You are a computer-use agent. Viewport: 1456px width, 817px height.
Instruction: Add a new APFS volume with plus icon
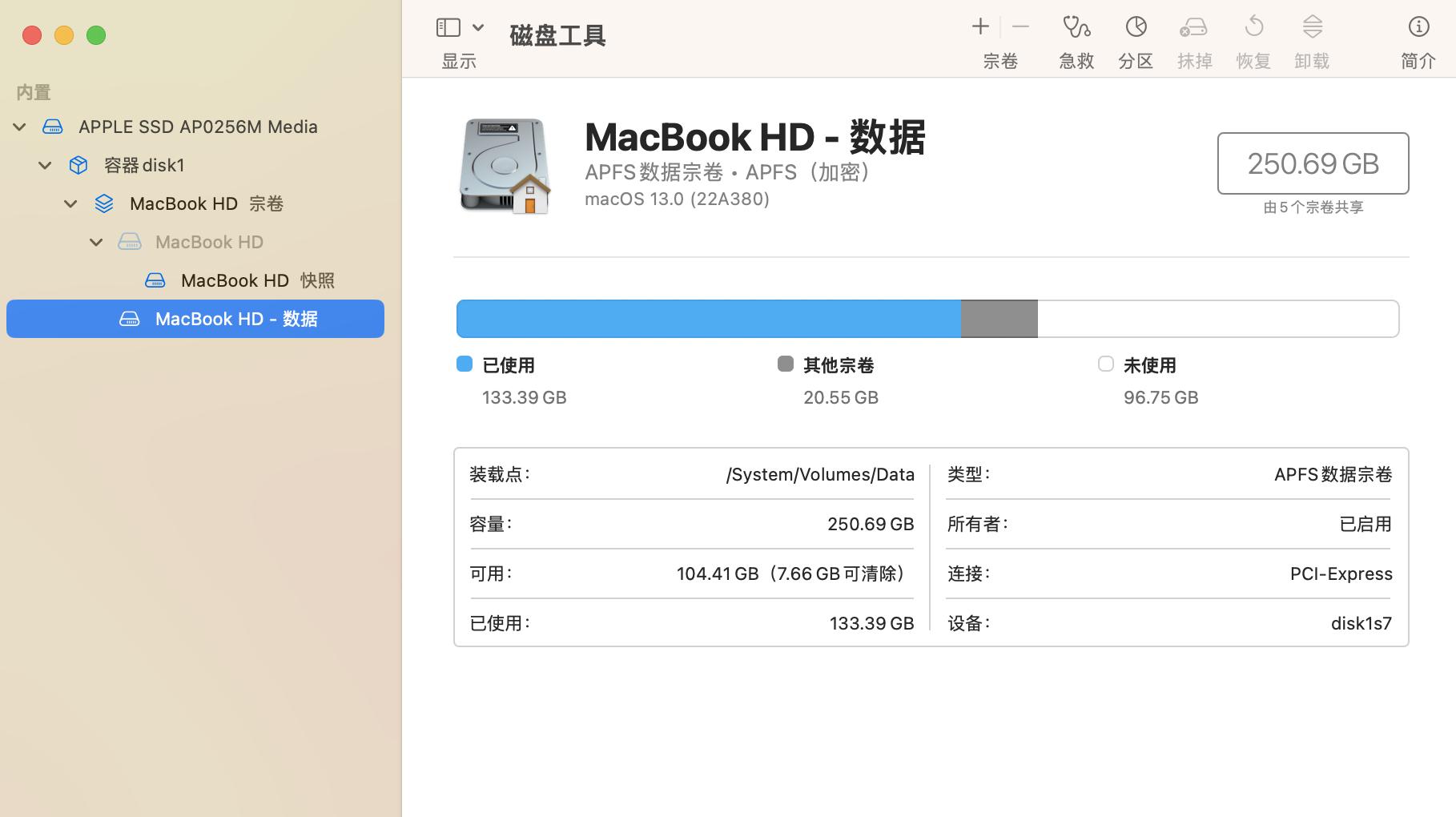[x=979, y=26]
